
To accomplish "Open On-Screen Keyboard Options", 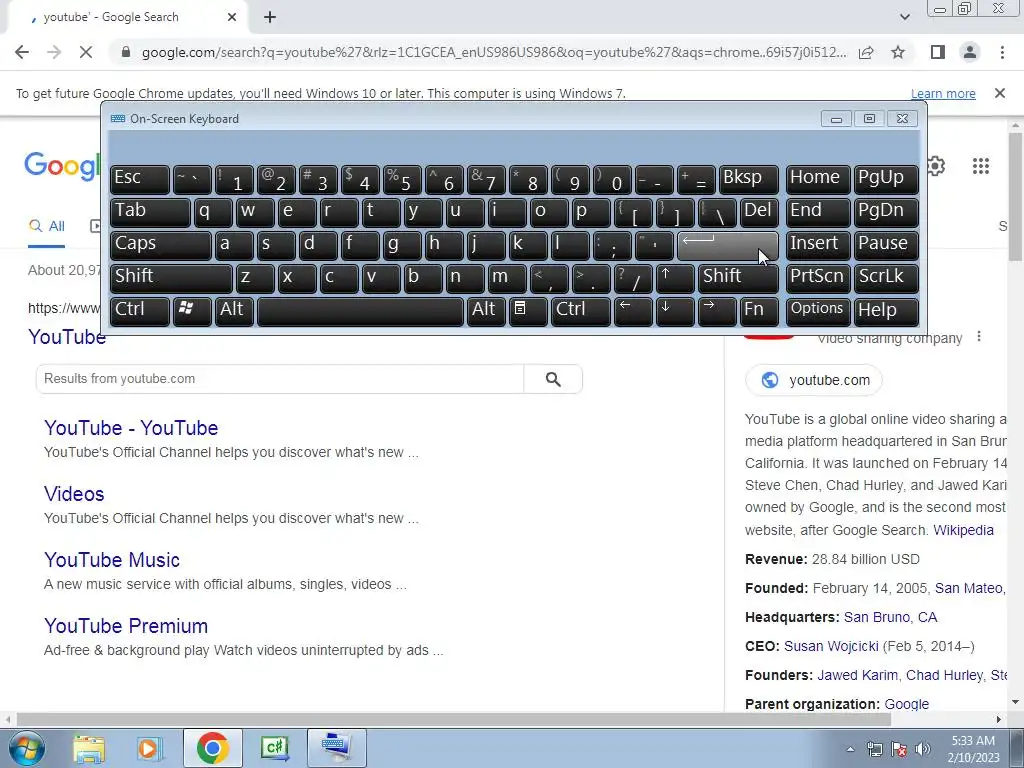I will (x=818, y=311).
